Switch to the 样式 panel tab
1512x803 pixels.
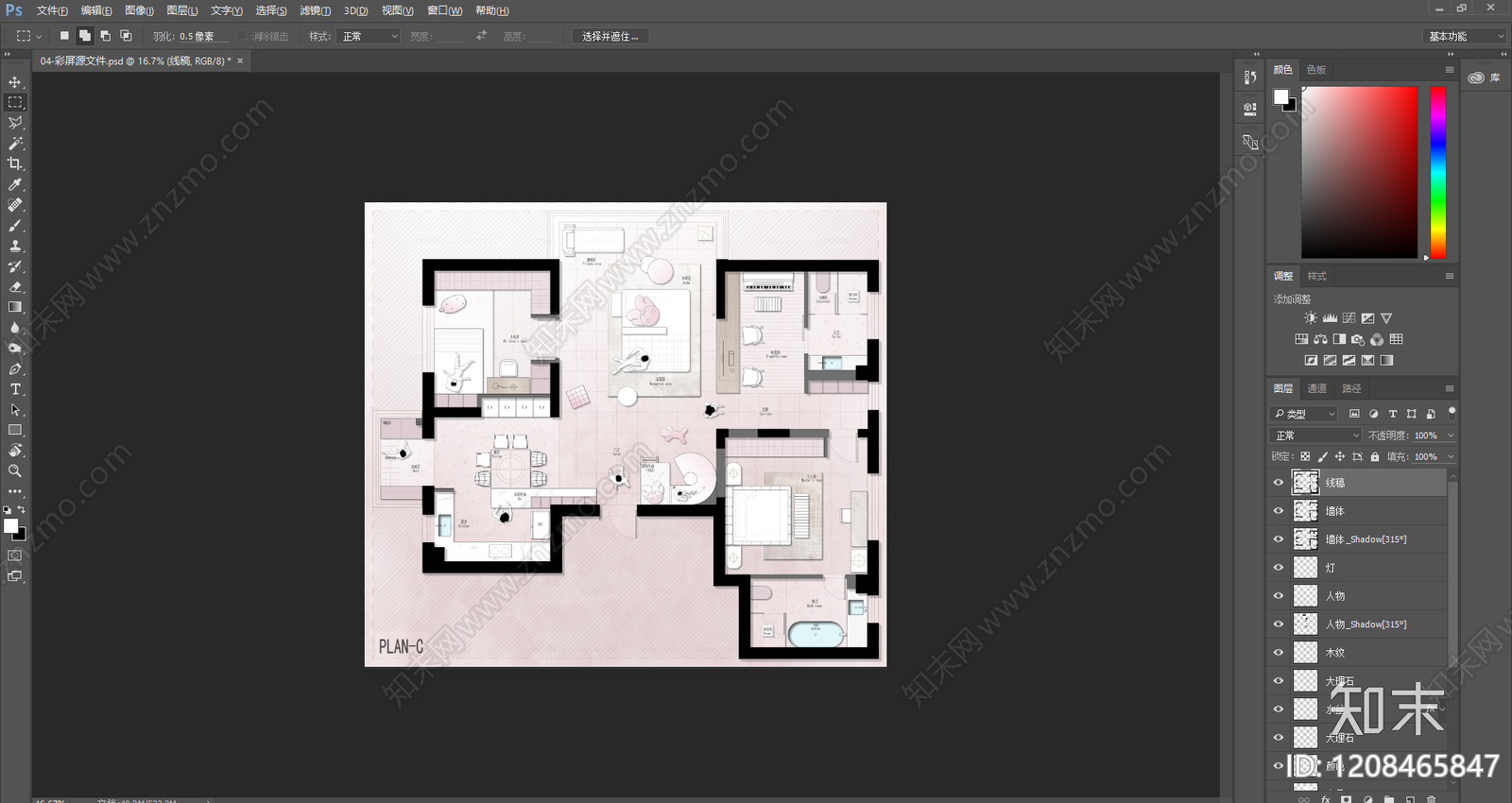point(1317,276)
